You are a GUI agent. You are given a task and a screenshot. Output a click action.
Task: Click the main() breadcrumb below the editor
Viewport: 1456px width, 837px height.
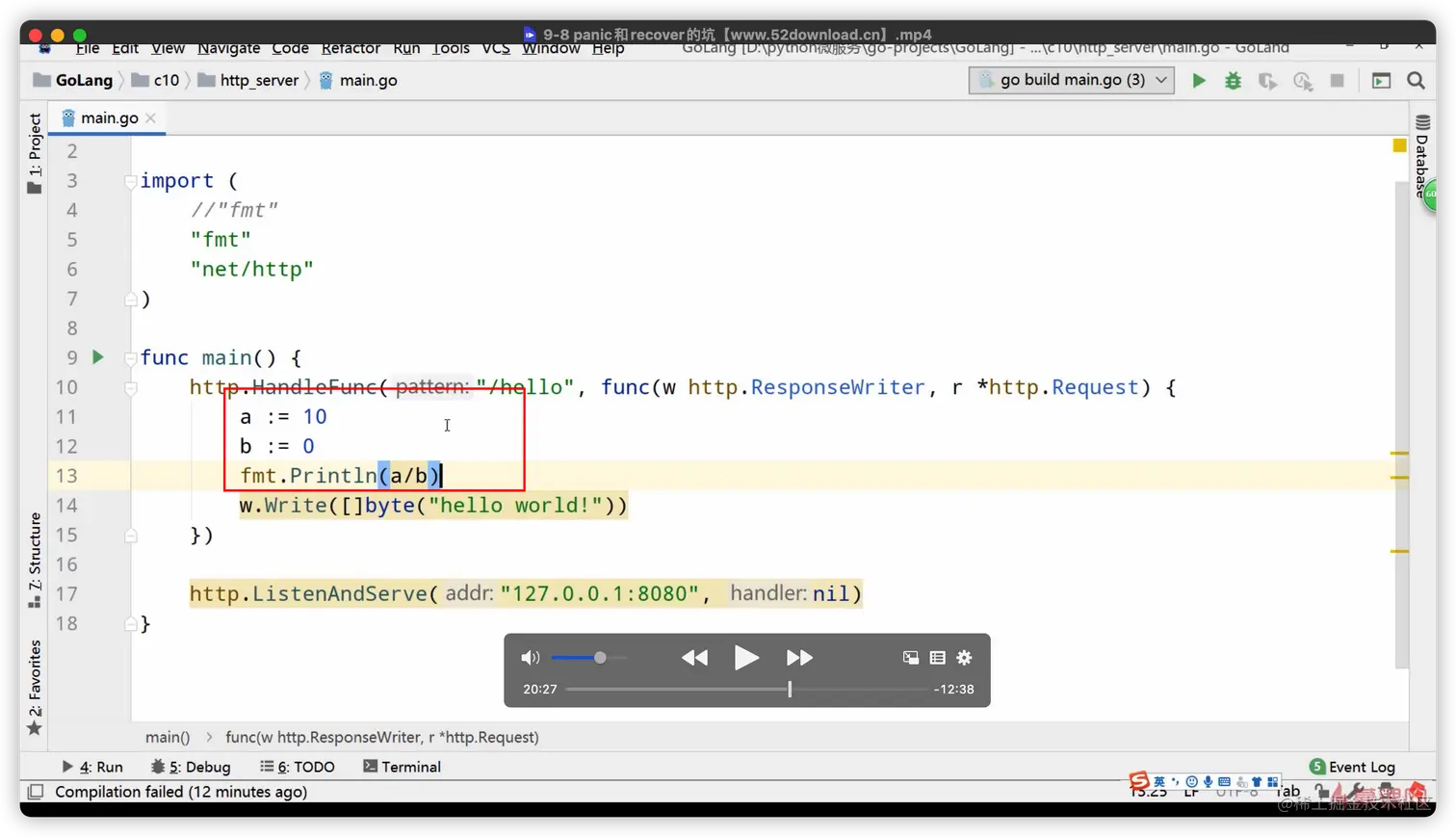pos(168,737)
